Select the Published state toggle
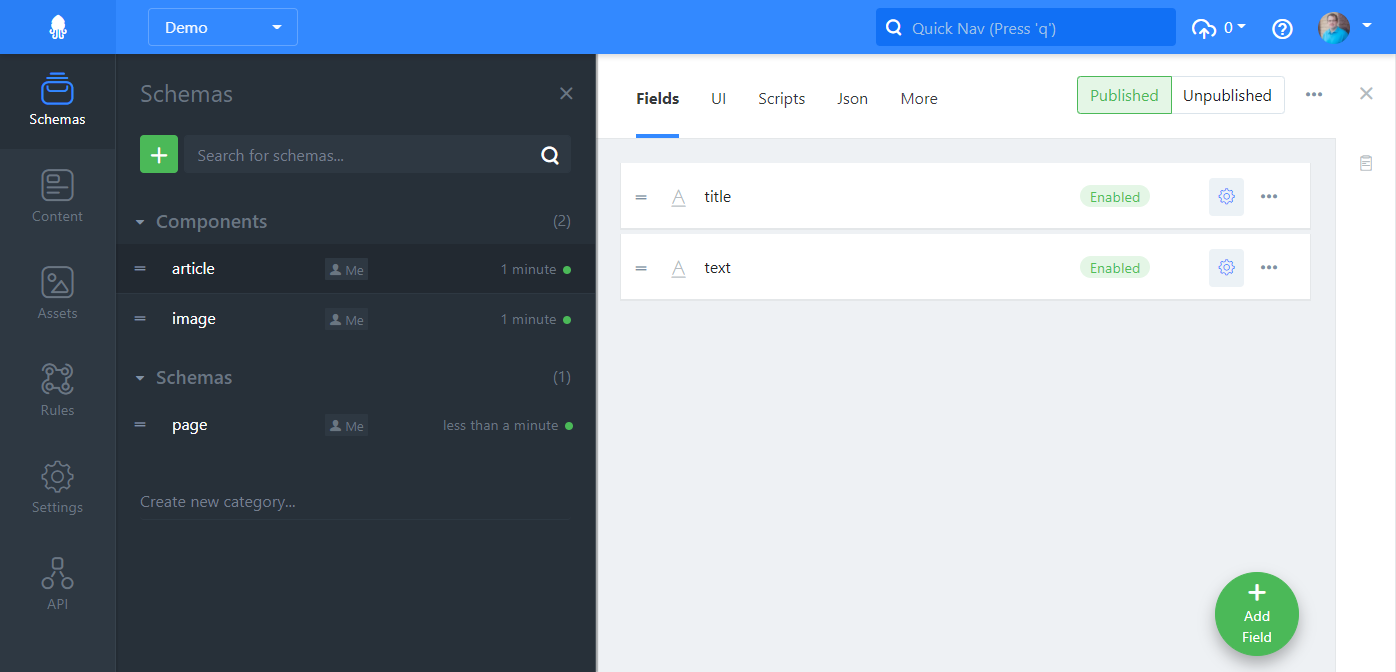The height and width of the screenshot is (672, 1396). coord(1124,94)
